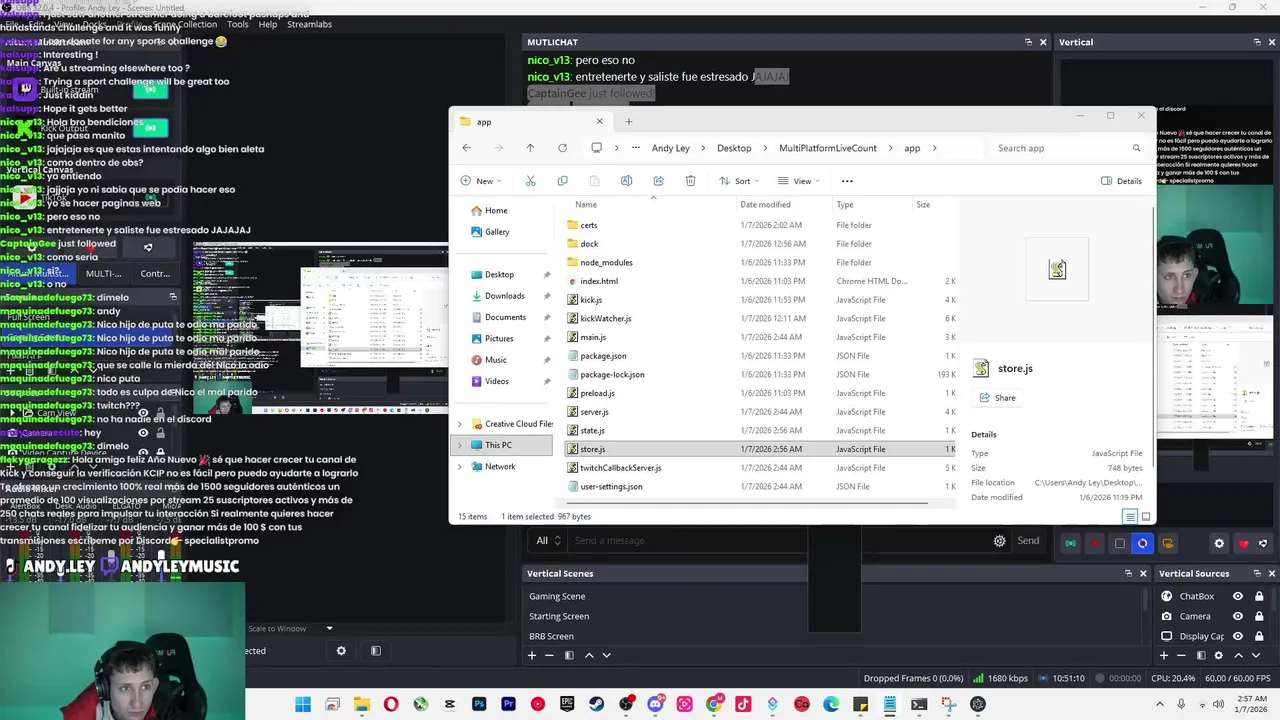
Task: Click the Send button in chat
Action: [x=1028, y=541]
